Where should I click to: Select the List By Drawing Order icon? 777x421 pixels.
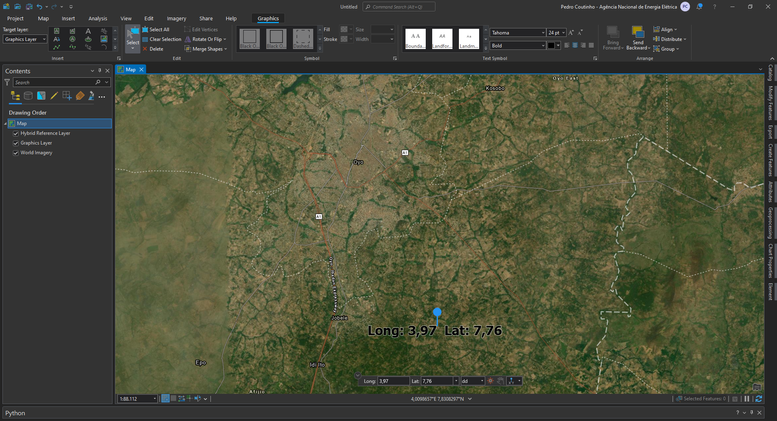pyautogui.click(x=15, y=96)
